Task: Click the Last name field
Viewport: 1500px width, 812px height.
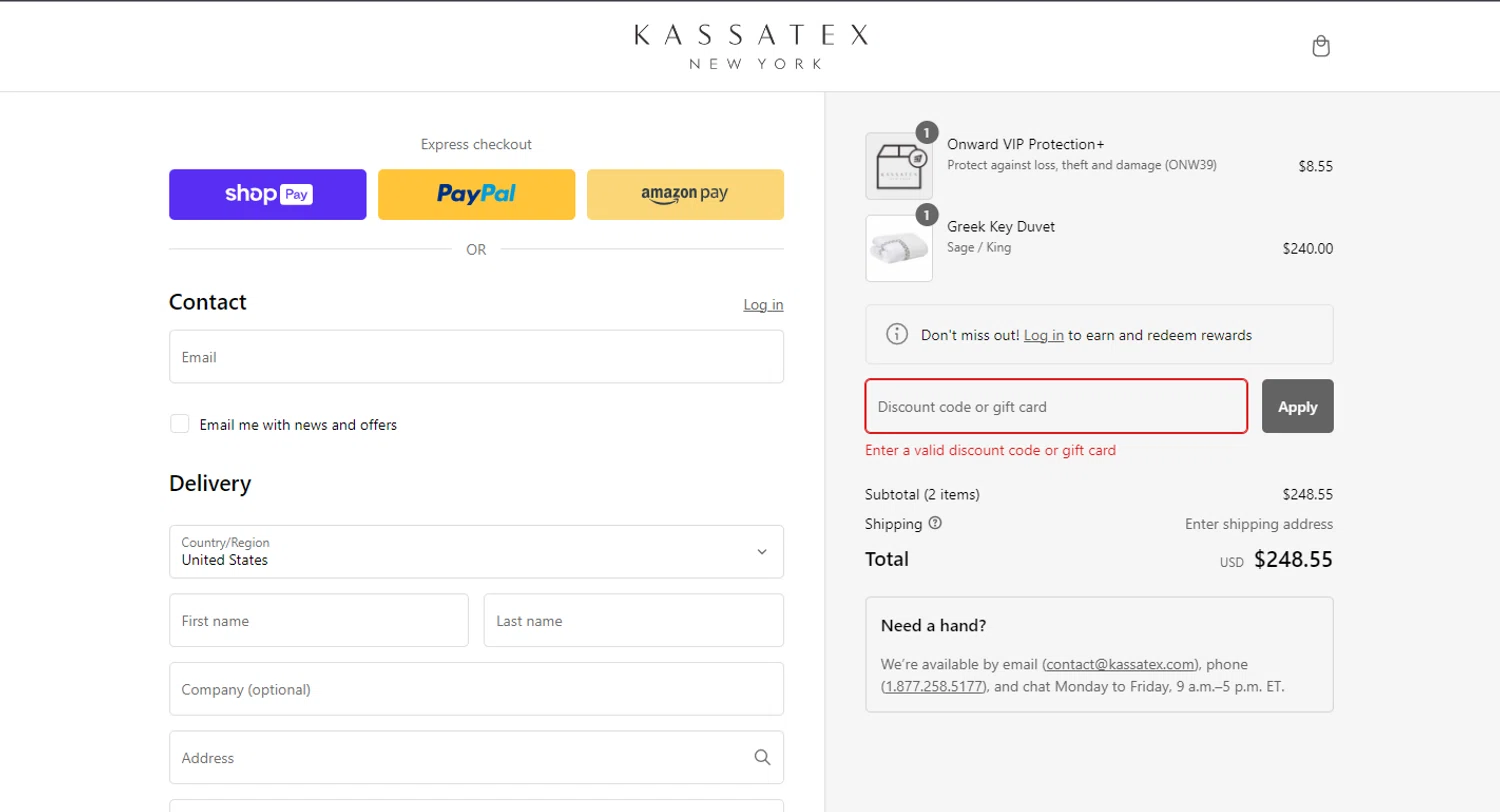Action: [634, 620]
